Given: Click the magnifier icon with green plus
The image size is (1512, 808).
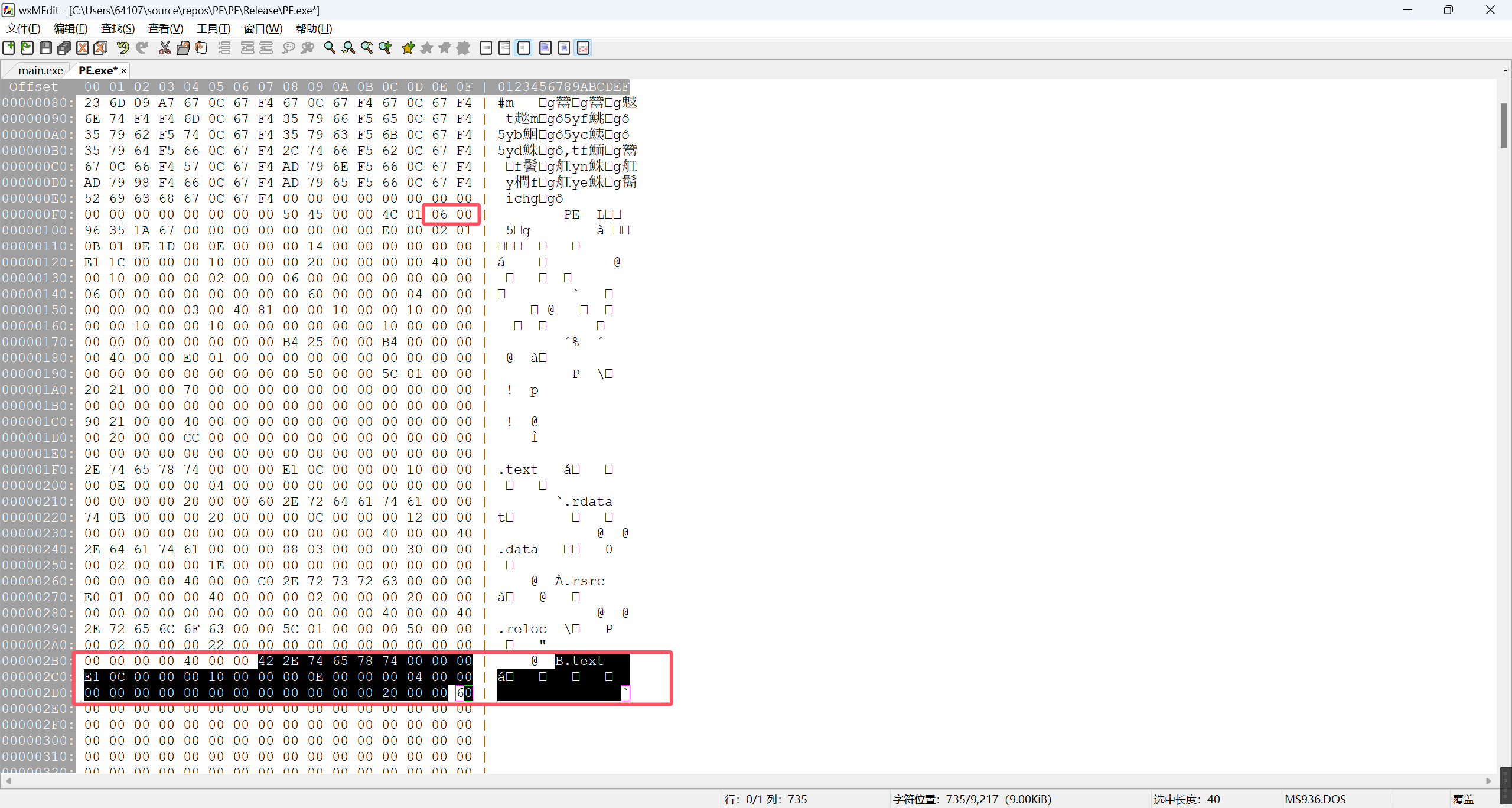Looking at the screenshot, I should click(385, 48).
